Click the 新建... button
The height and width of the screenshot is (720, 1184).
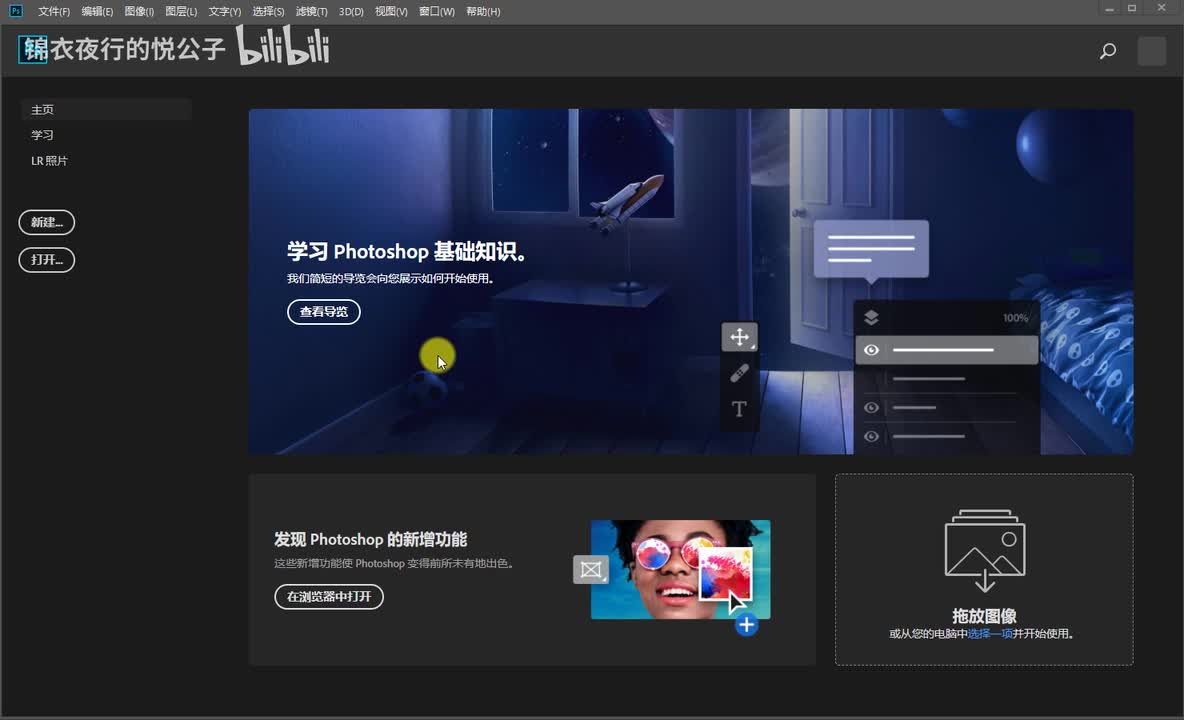point(47,222)
